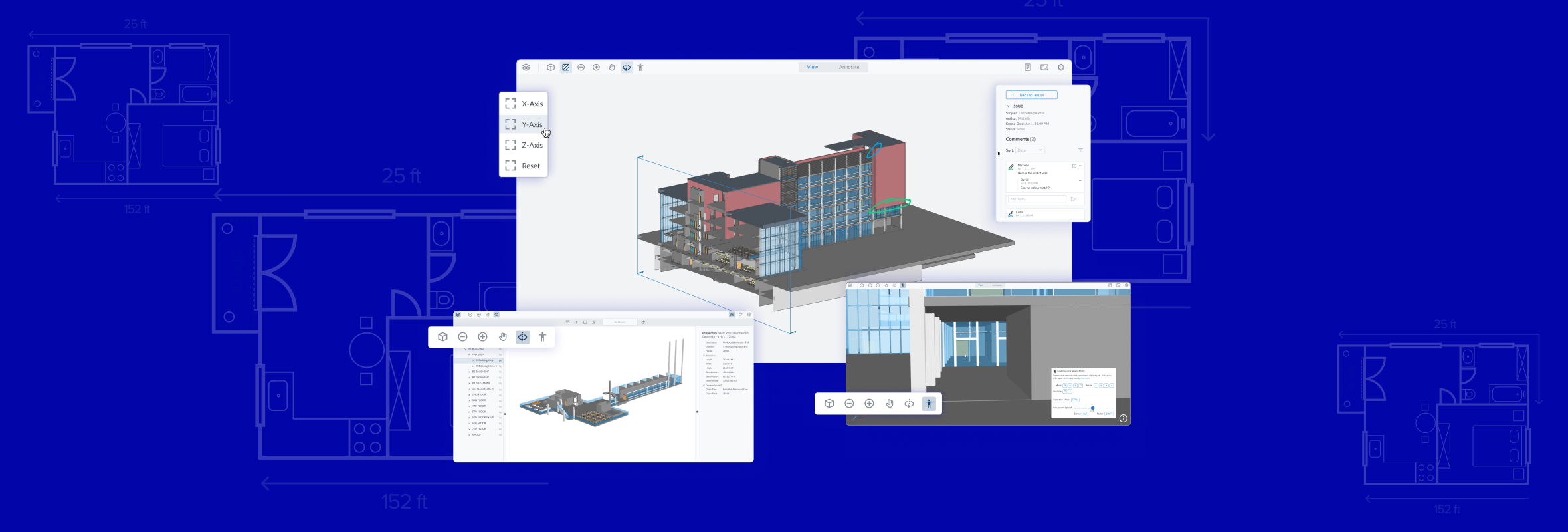Collapse ExampleGroup01 in Properties panel
Screen dimensions: 1568x532
pyautogui.click(x=704, y=386)
